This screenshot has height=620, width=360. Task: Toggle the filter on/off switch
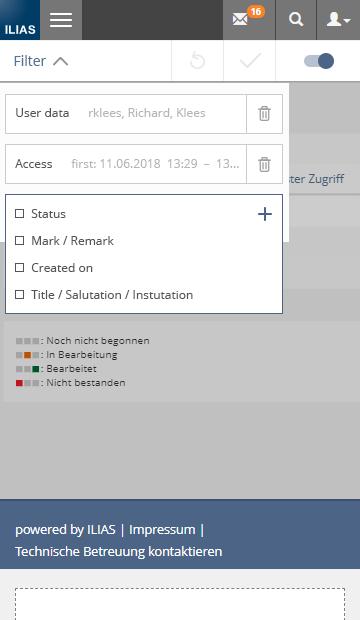point(319,61)
